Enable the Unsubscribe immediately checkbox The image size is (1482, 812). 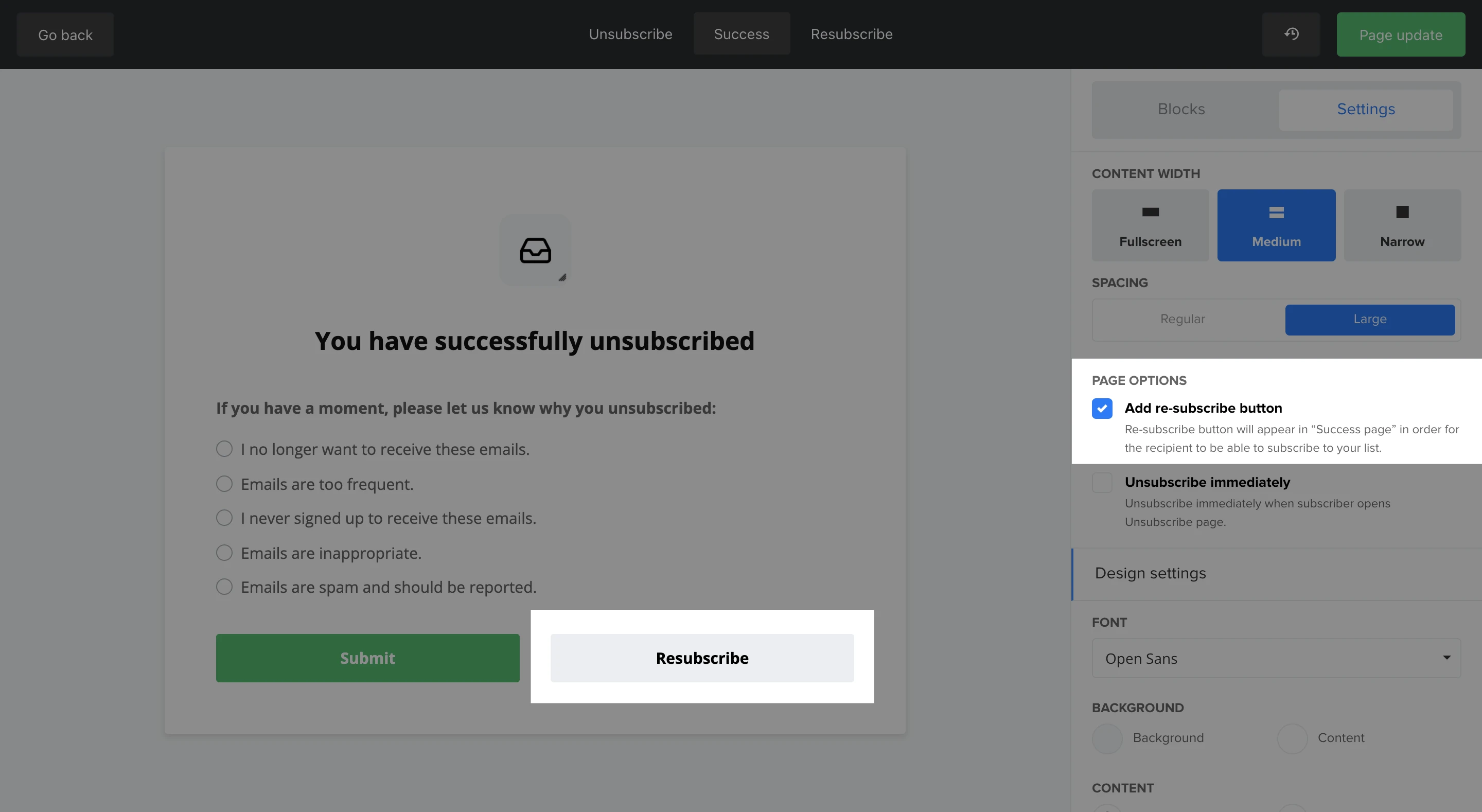pos(1102,482)
